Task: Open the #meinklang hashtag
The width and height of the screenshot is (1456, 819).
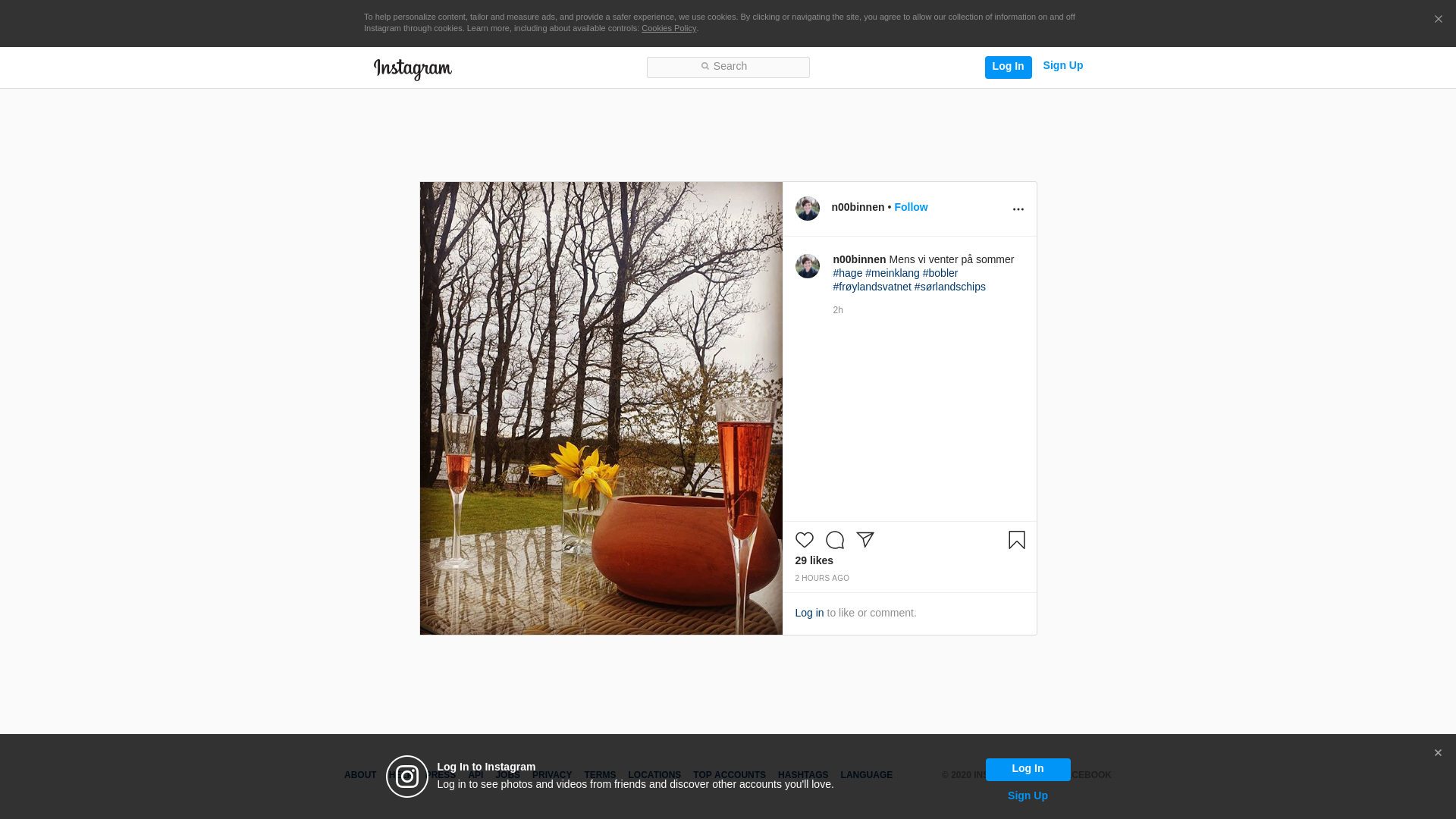Action: [x=892, y=273]
